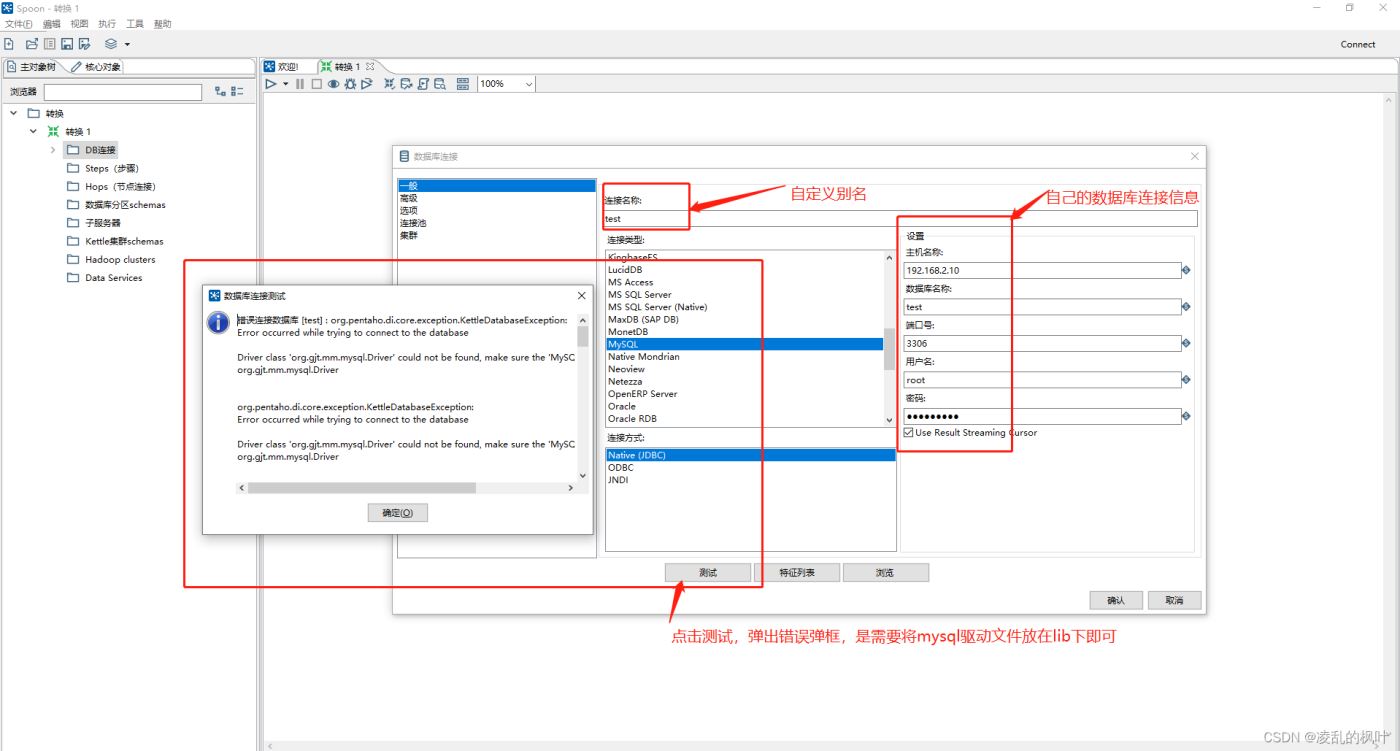This screenshot has height=751, width=1400.
Task: Click the Stop transformation icon
Action: pos(317,84)
